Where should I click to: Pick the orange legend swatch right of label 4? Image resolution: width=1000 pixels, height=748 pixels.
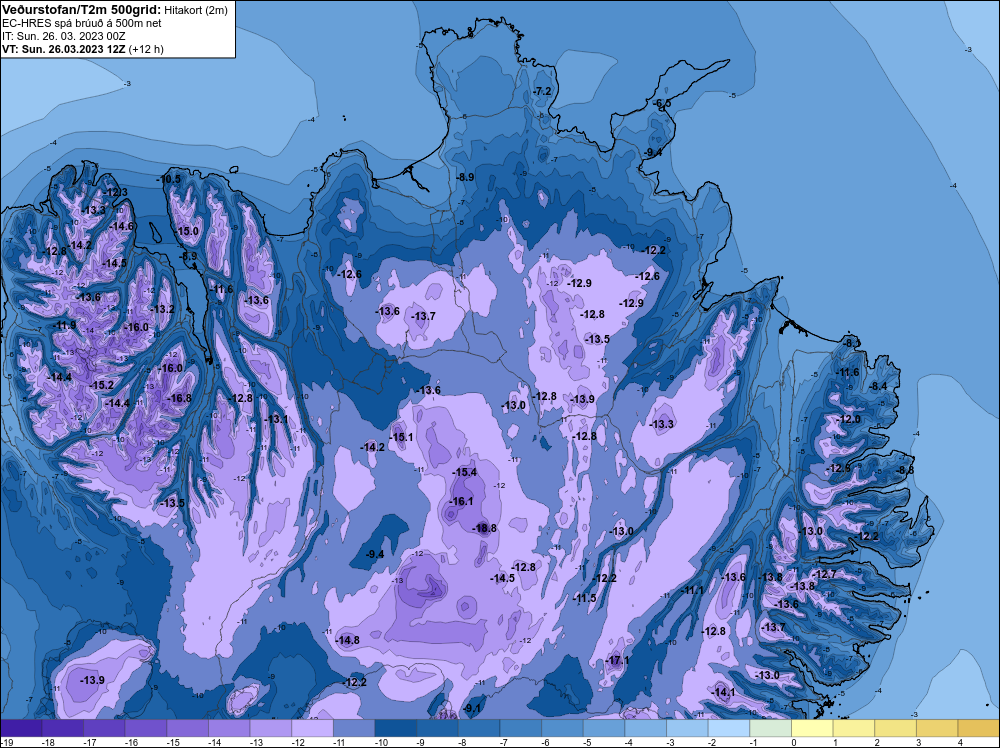click(979, 728)
